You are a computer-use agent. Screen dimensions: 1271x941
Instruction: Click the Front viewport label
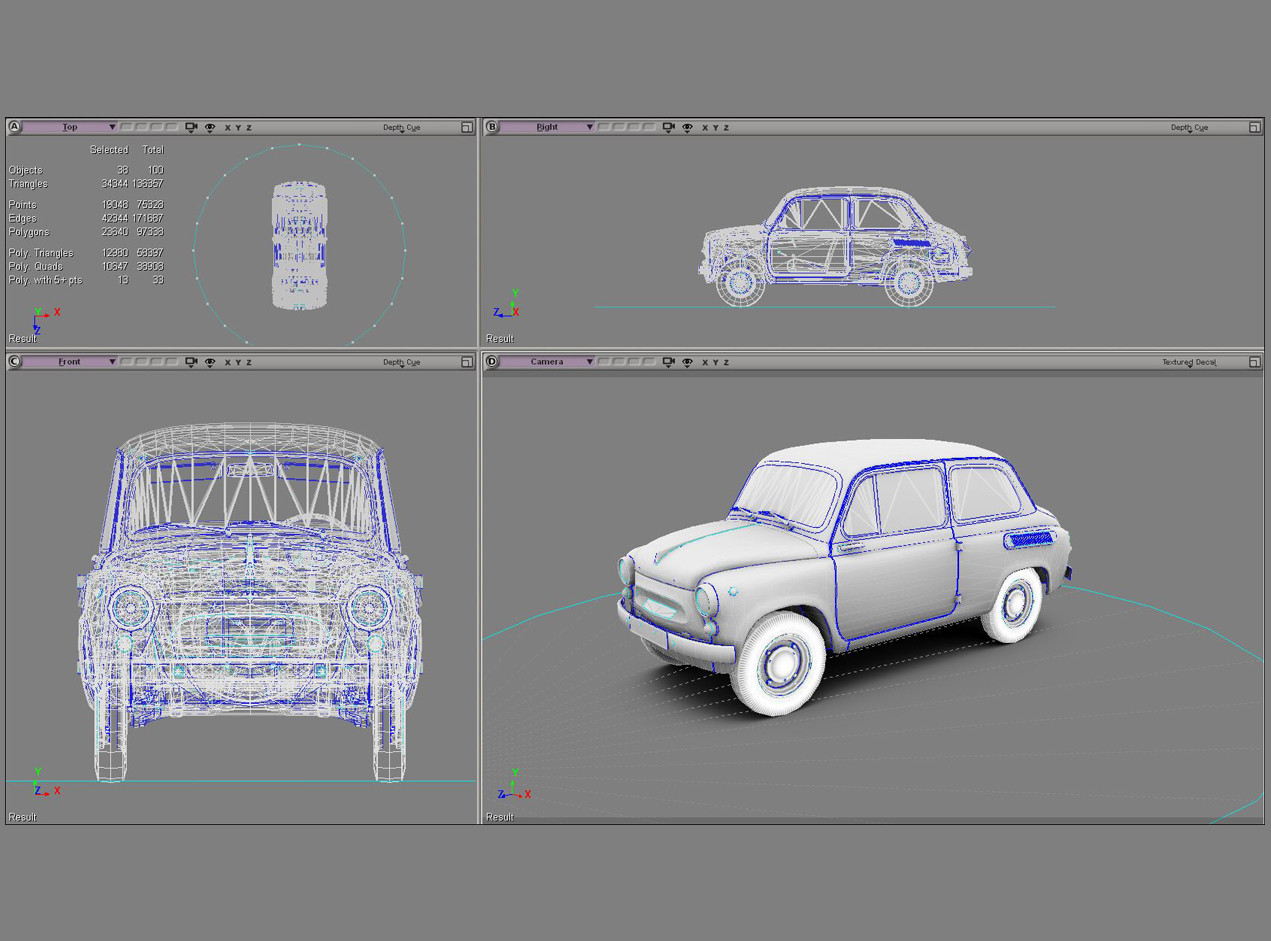click(x=70, y=362)
